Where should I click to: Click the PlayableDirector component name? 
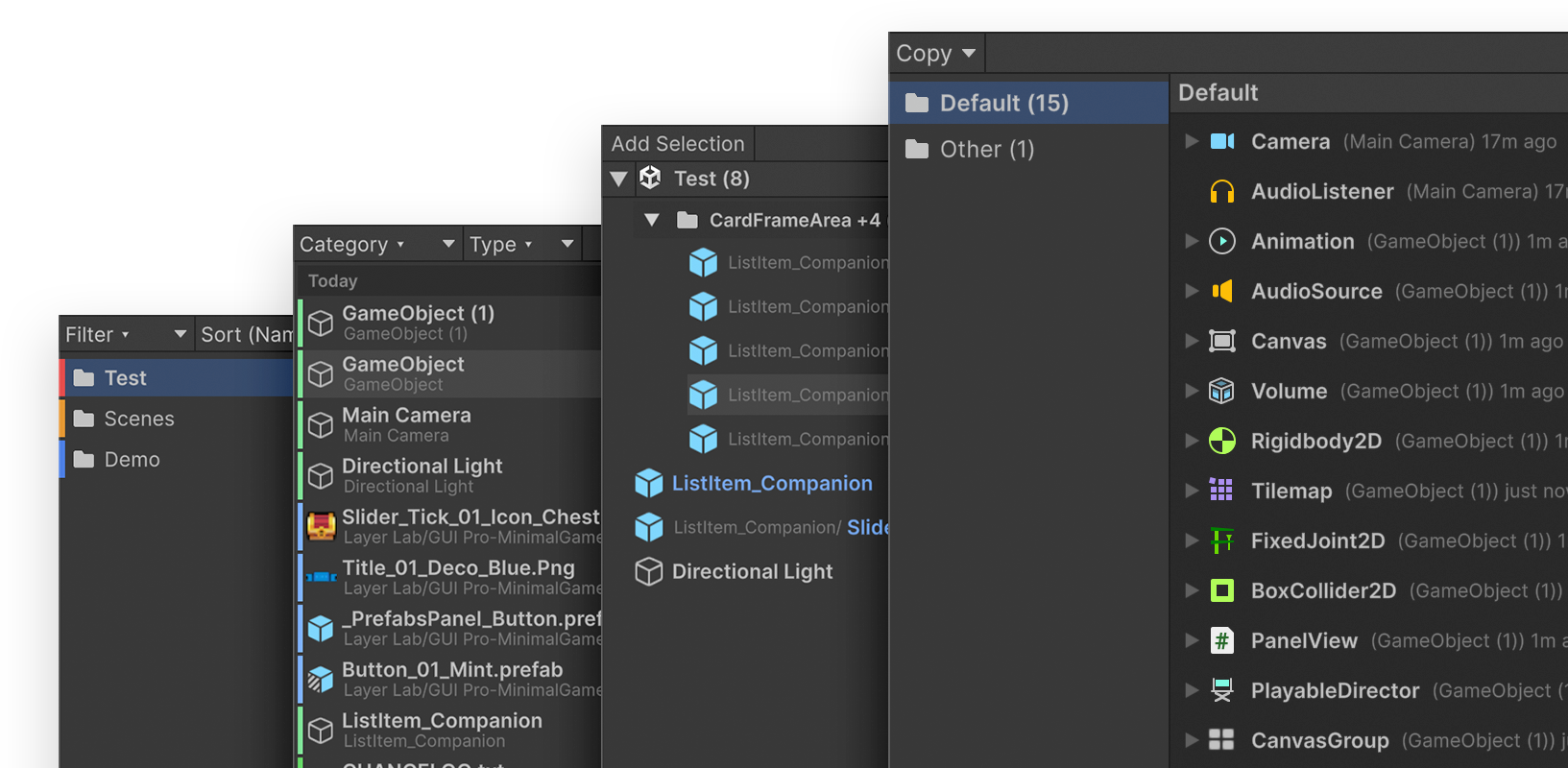(1335, 690)
